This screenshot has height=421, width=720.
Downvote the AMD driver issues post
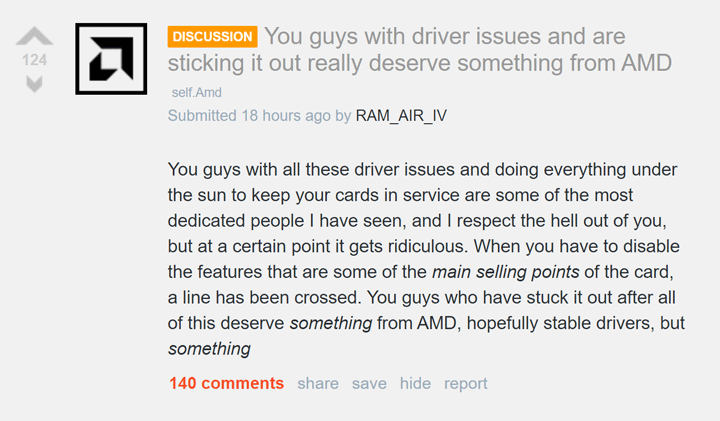point(35,84)
